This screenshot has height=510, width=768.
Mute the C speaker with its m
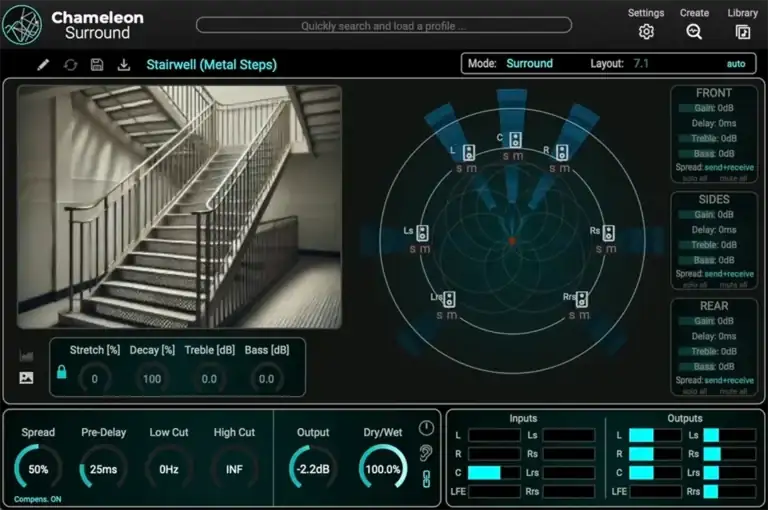coord(518,156)
